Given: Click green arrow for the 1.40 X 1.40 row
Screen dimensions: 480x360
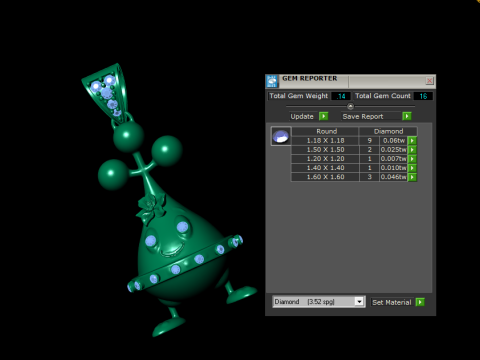Looking at the screenshot, I should pyautogui.click(x=412, y=168).
